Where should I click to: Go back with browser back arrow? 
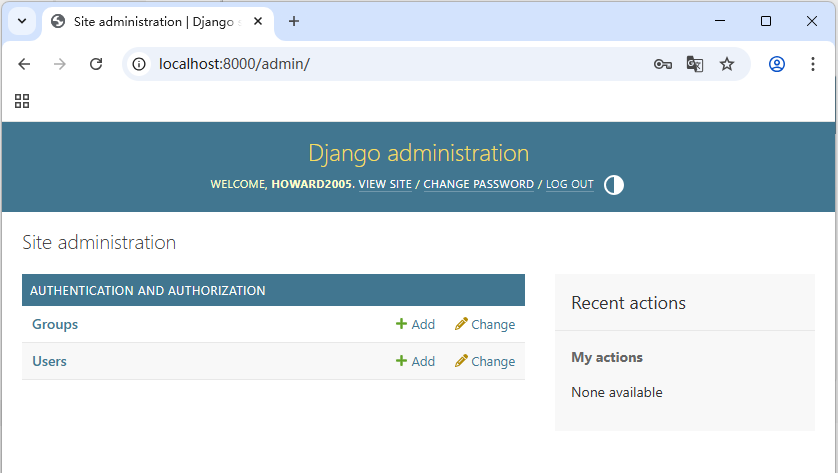24,64
